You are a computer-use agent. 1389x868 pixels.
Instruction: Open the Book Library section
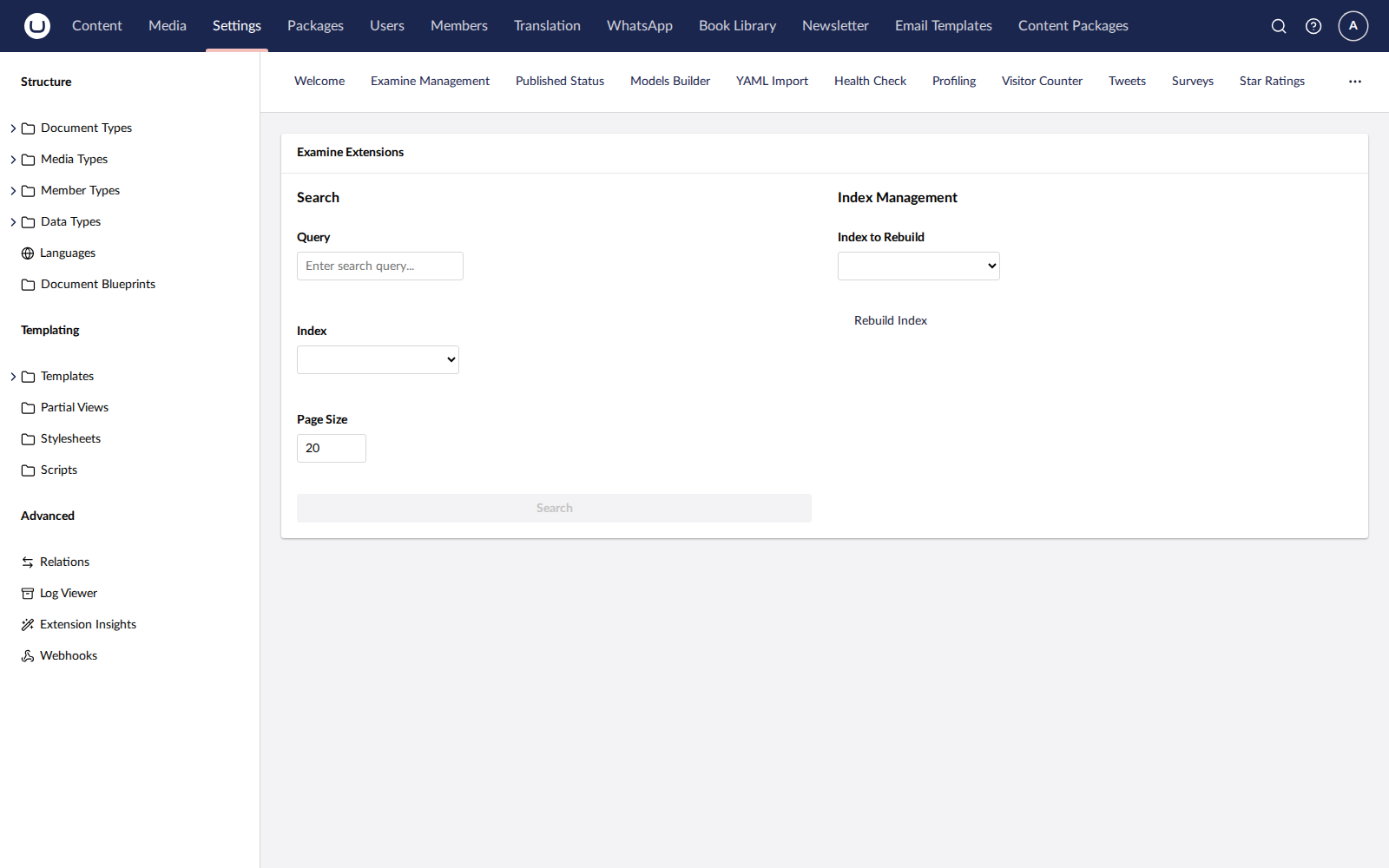[x=738, y=26]
